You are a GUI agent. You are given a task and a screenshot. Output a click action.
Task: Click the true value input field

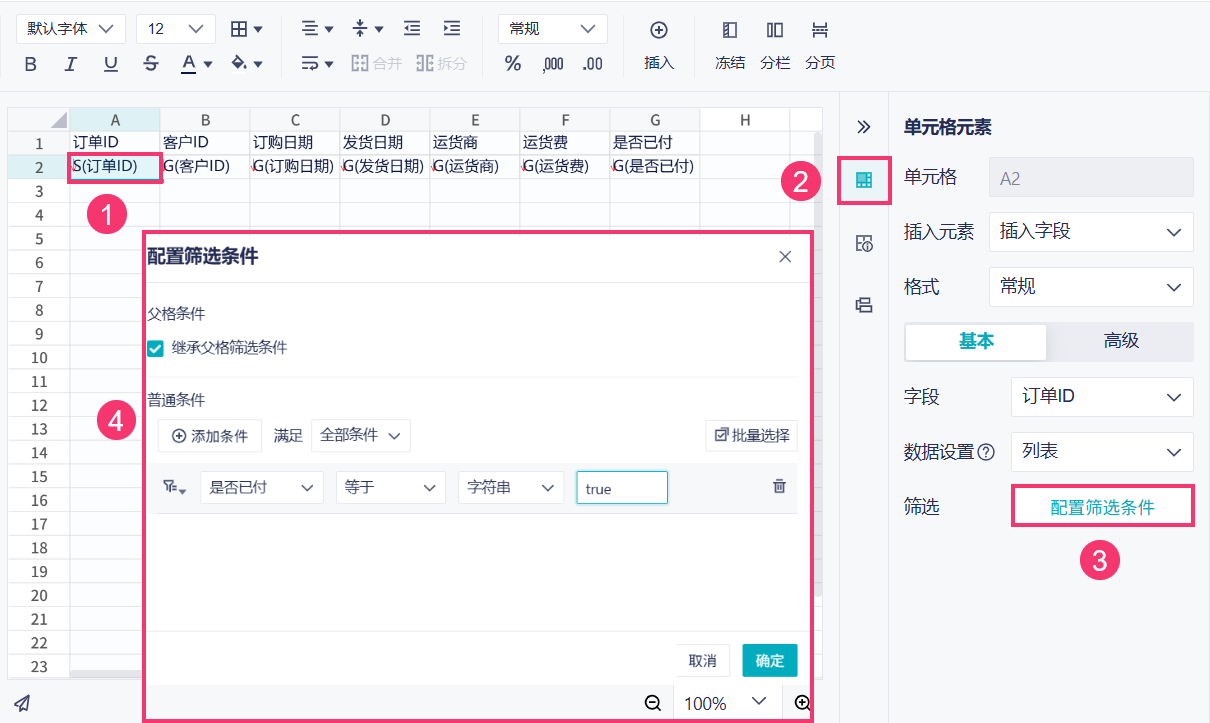click(622, 488)
